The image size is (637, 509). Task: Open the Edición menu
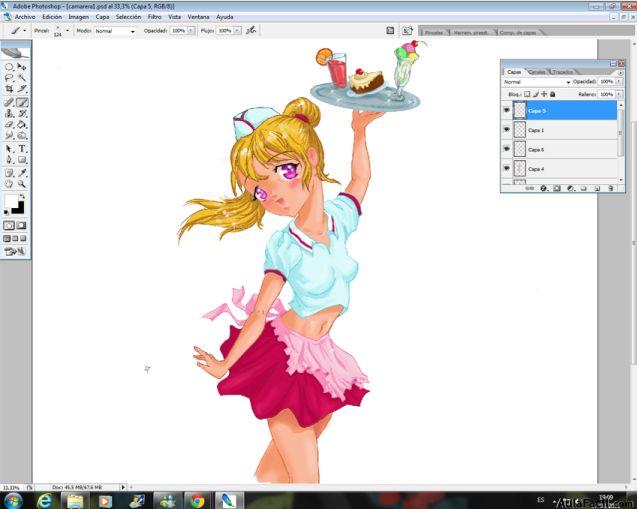(52, 17)
